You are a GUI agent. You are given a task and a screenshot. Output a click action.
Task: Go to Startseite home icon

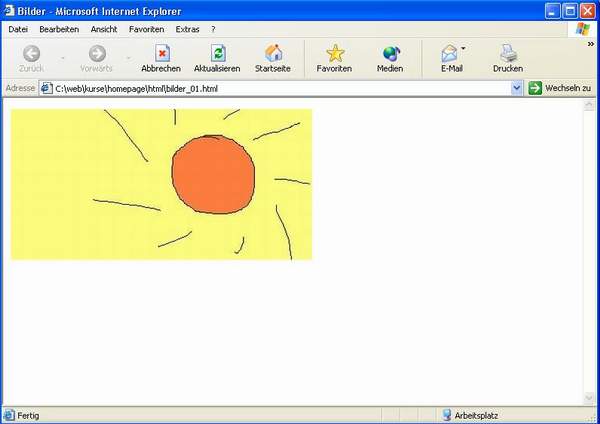point(274,53)
